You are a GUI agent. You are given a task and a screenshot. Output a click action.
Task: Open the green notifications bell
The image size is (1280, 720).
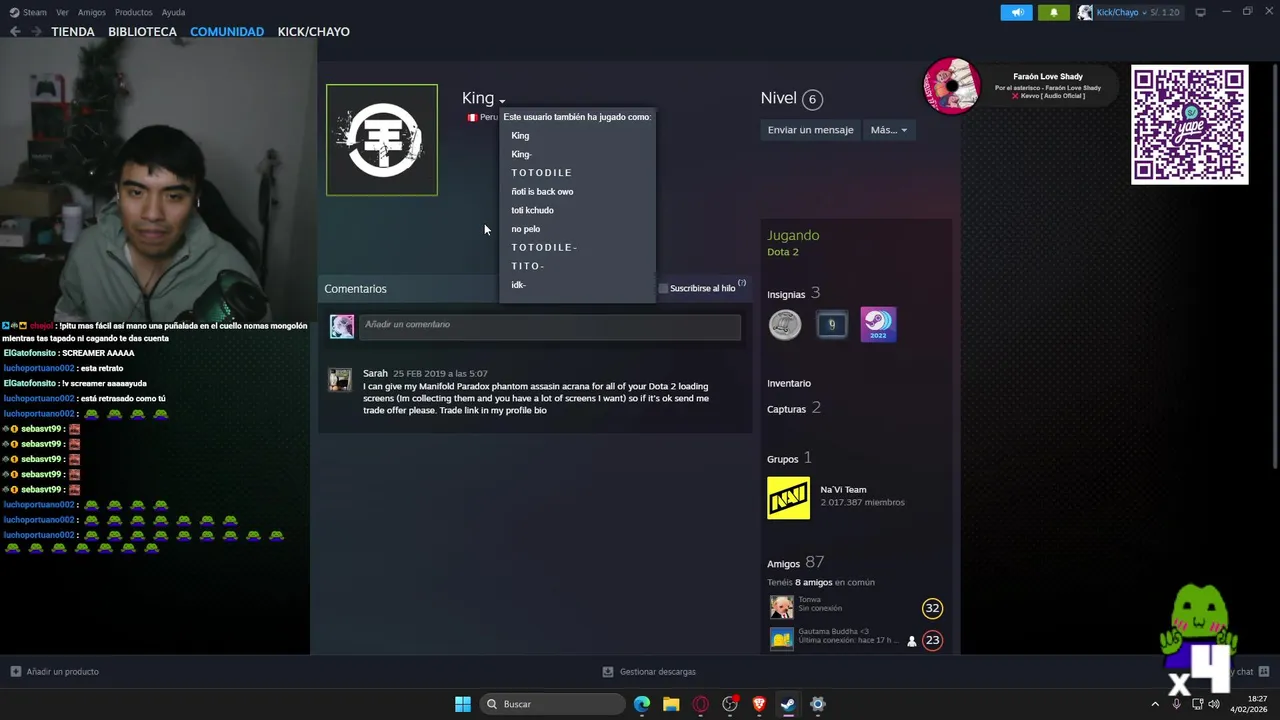pyautogui.click(x=1053, y=12)
